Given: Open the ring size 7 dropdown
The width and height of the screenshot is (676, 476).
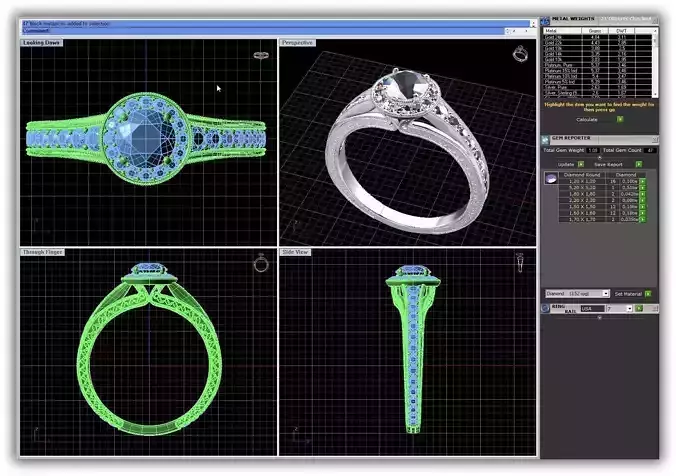Looking at the screenshot, I should 629,309.
